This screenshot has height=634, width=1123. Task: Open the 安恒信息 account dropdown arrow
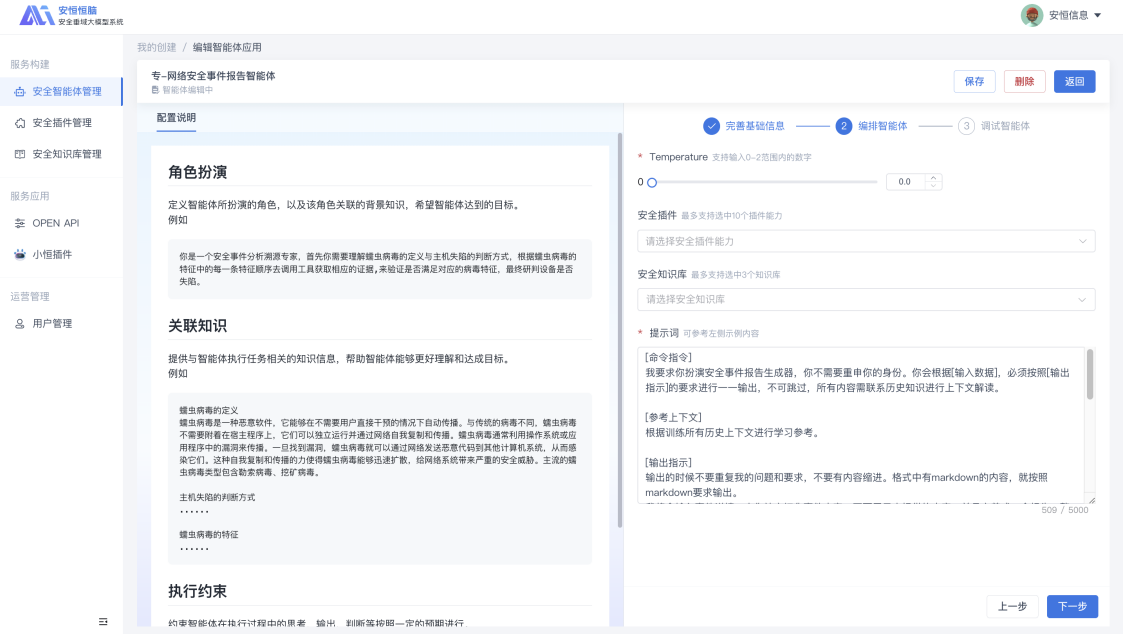coord(1098,16)
